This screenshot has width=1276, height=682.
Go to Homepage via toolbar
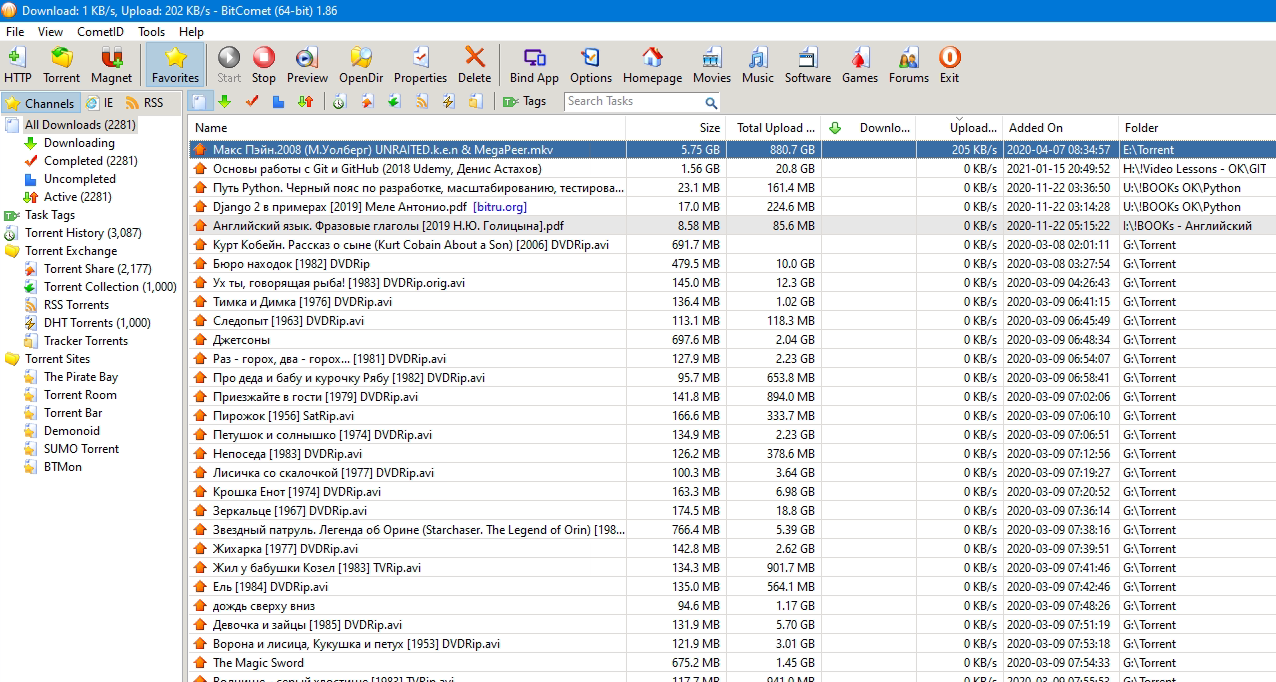tap(652, 65)
